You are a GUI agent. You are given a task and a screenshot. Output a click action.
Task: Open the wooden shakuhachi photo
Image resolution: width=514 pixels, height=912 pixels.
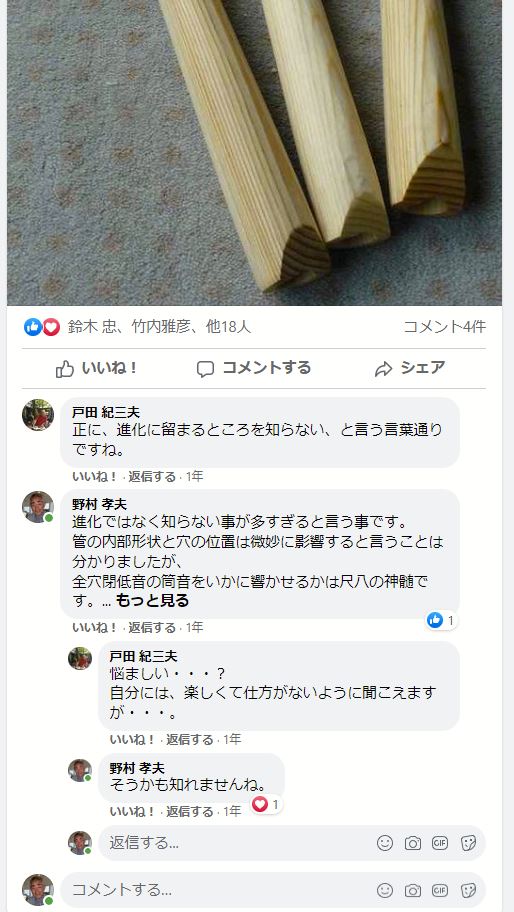point(254,152)
